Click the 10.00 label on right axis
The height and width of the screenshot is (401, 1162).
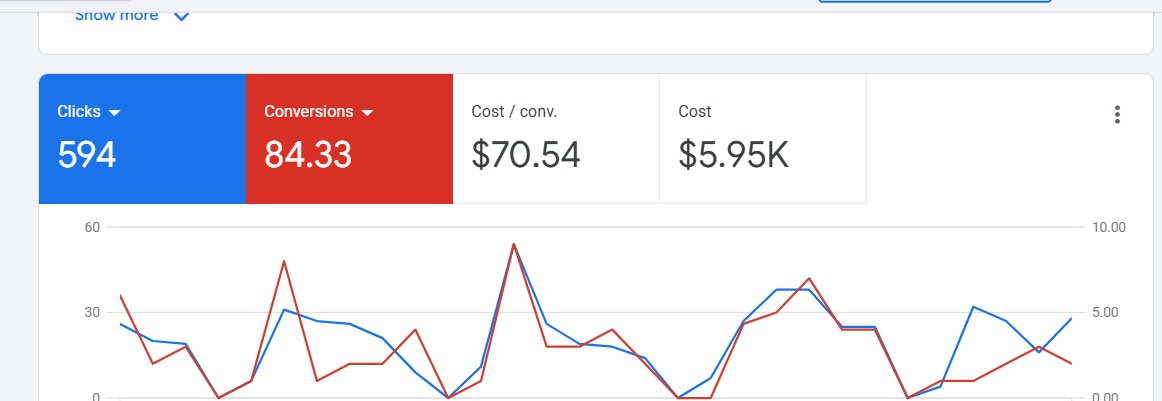(1110, 227)
